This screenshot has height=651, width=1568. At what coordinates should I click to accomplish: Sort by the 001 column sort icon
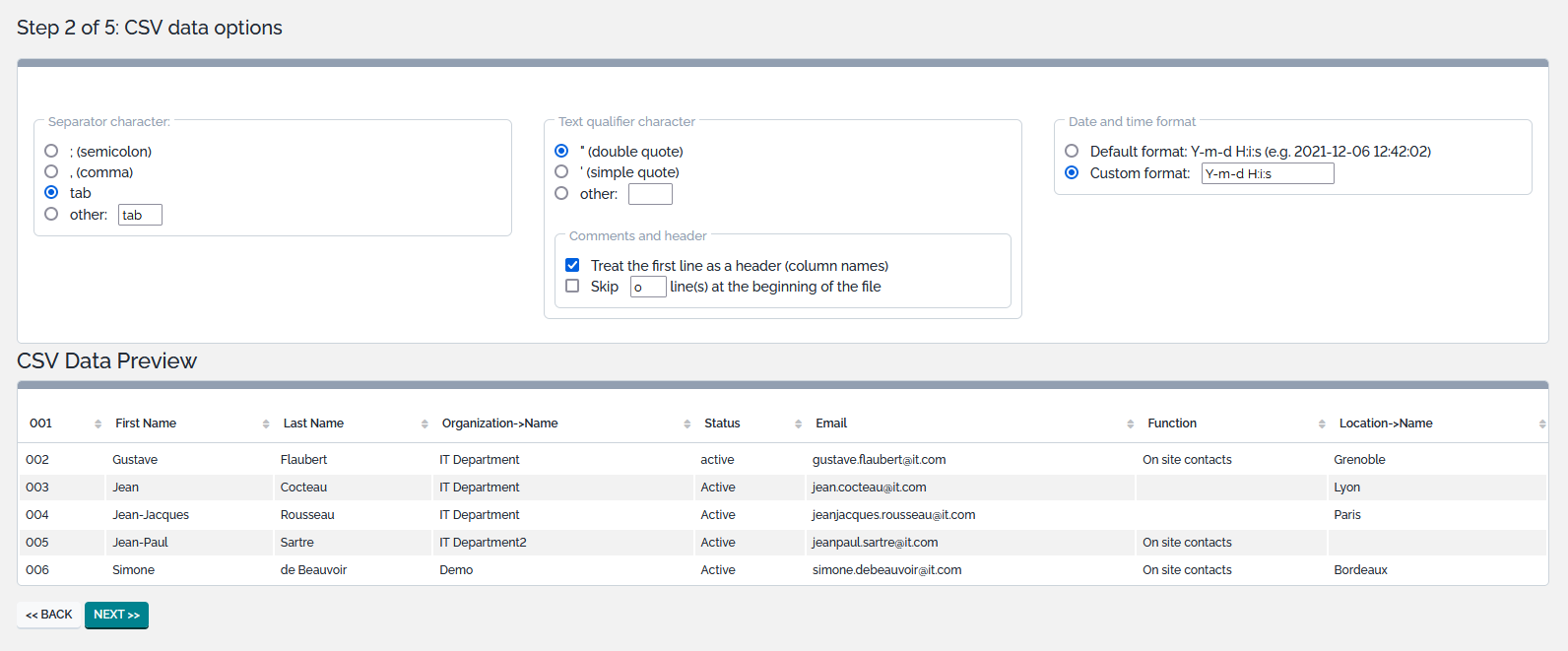(98, 423)
